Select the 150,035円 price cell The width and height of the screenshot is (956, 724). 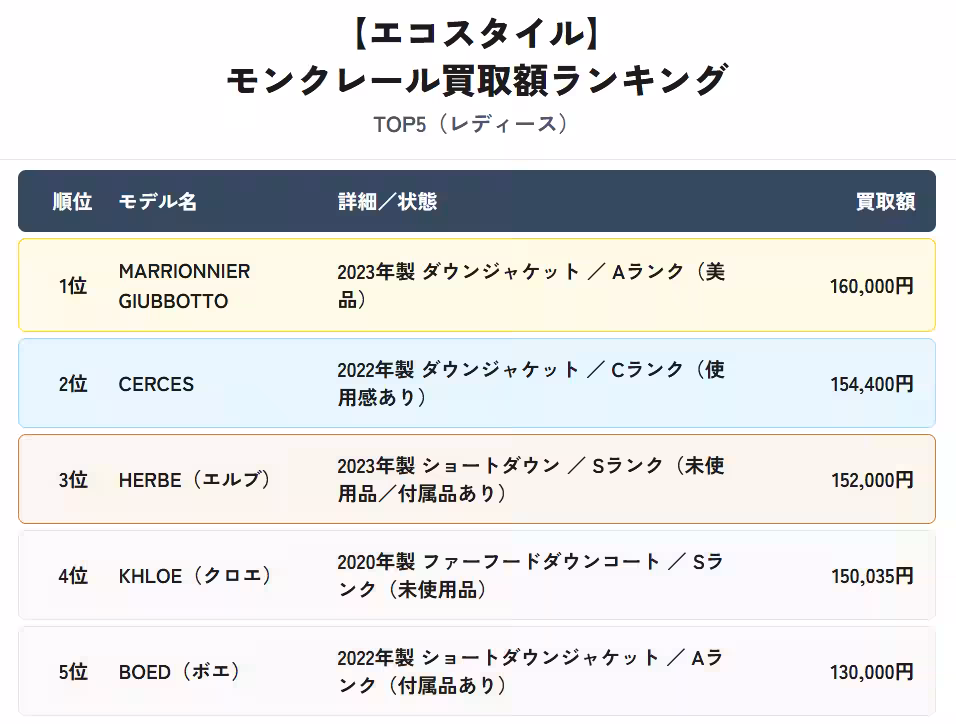click(x=871, y=576)
